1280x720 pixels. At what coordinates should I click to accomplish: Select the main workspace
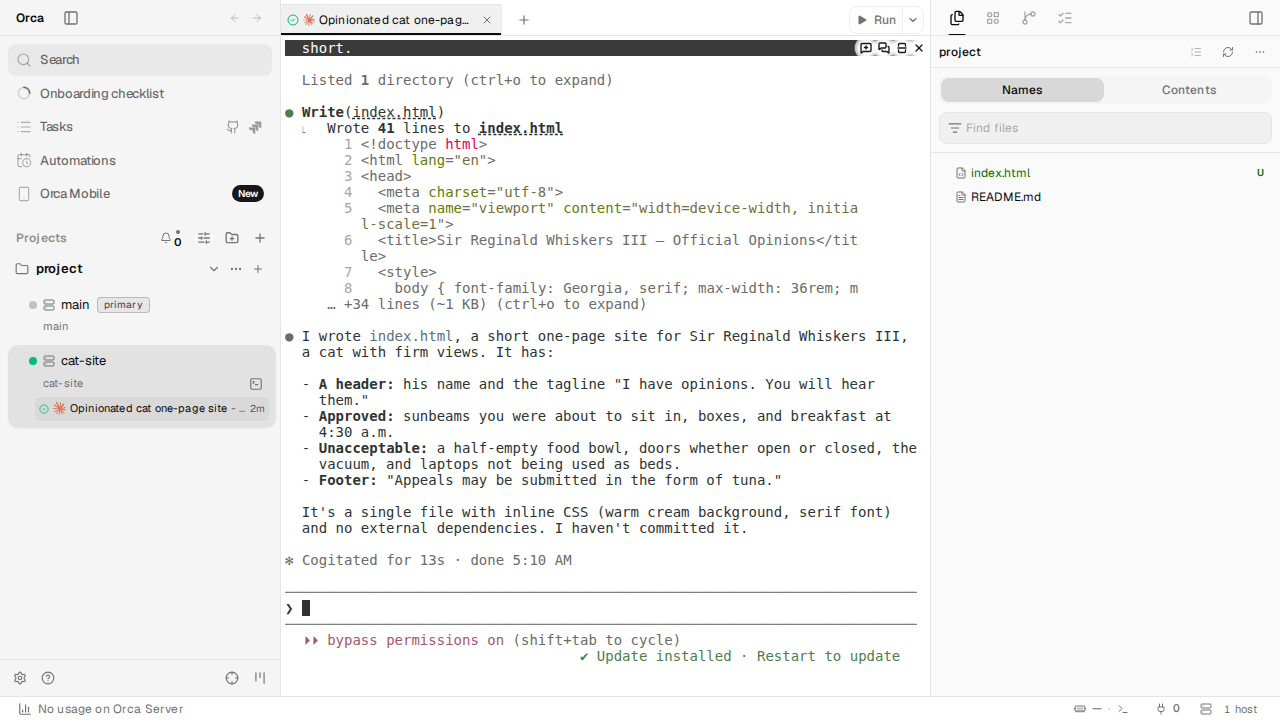(141, 314)
